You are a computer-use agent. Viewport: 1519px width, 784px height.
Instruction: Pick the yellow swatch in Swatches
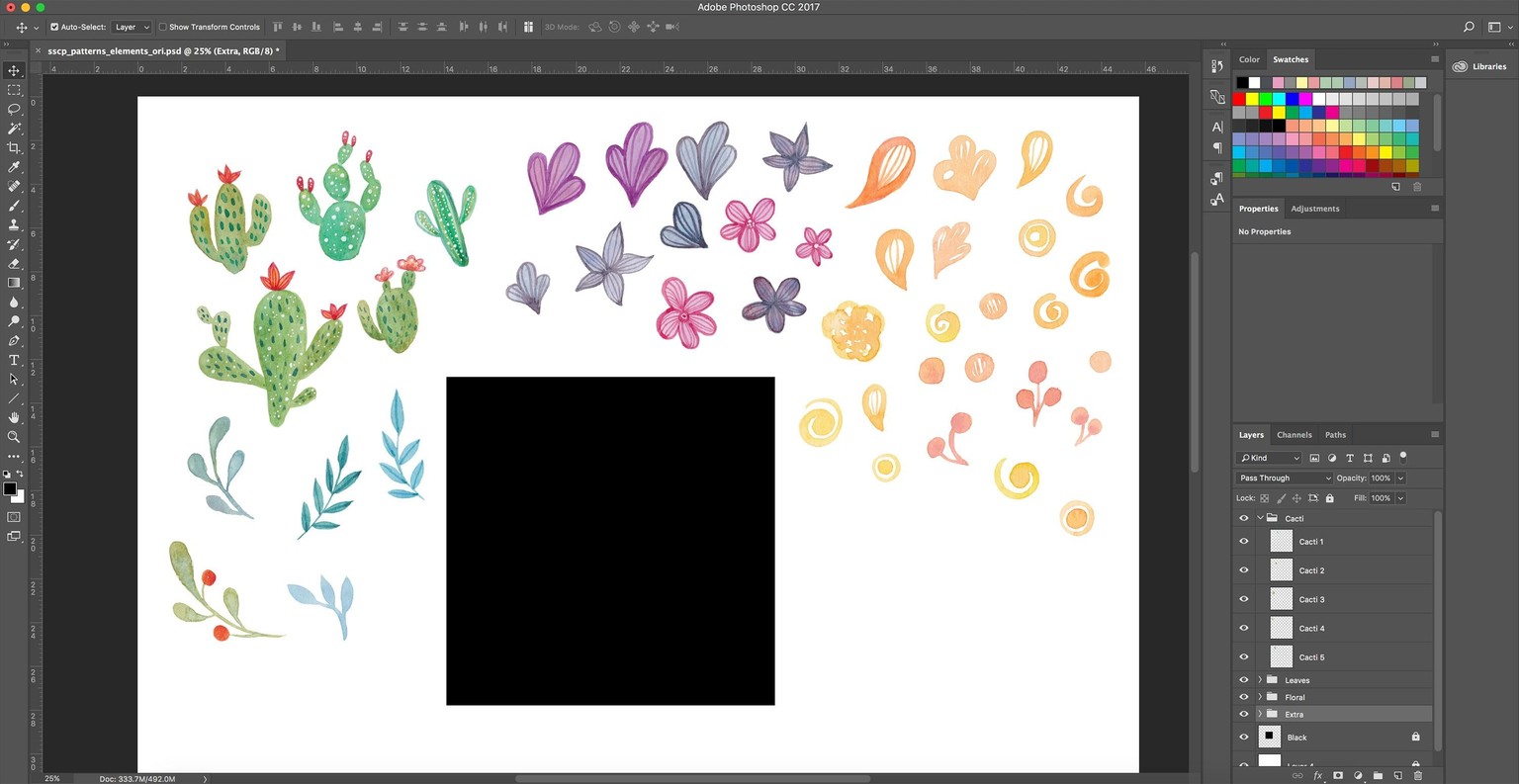click(1252, 99)
